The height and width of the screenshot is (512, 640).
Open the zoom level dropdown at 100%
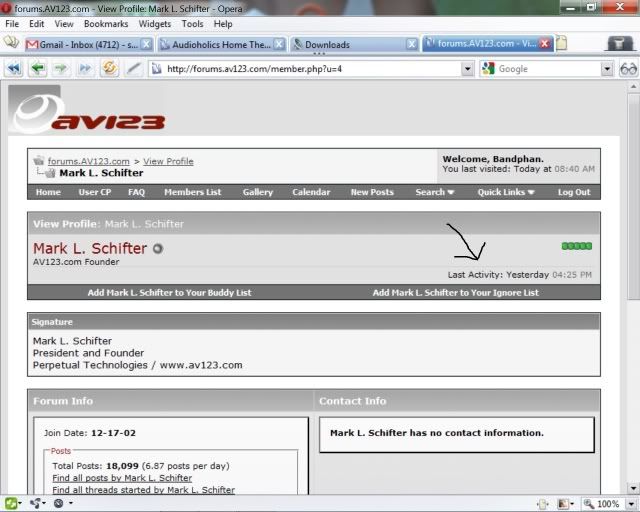point(631,504)
